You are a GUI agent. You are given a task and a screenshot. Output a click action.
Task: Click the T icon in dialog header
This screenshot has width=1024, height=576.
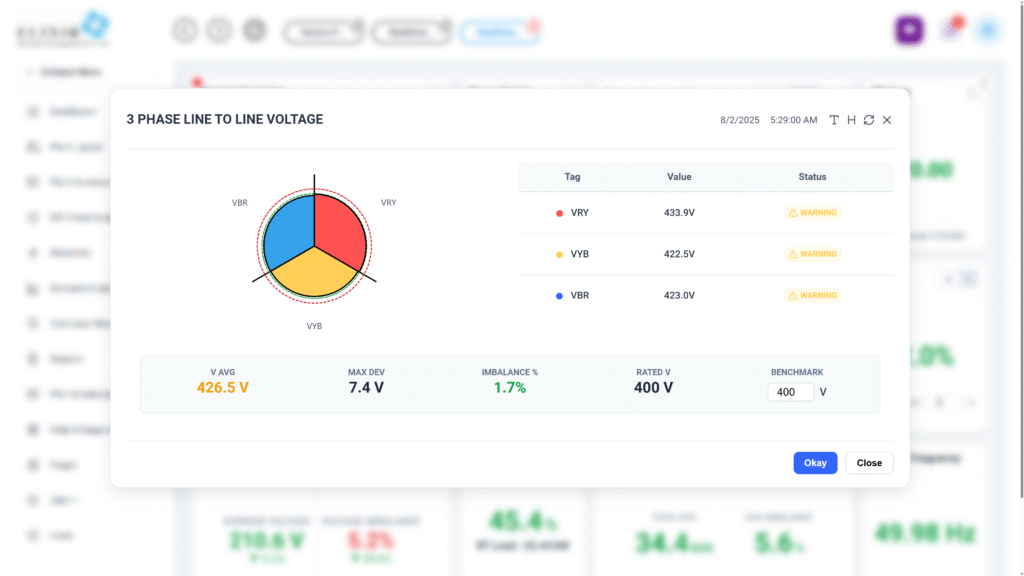click(834, 120)
